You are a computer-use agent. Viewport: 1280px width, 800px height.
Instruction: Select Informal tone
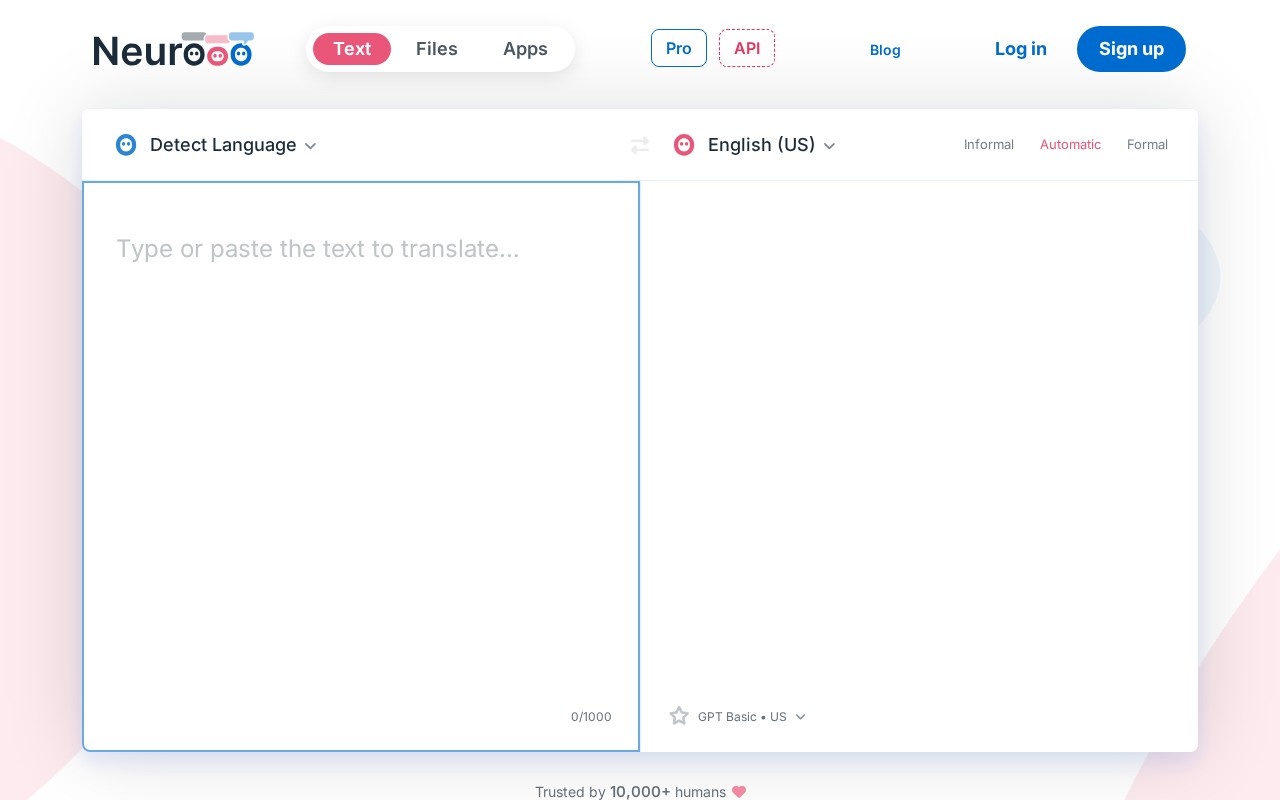pyautogui.click(x=989, y=145)
